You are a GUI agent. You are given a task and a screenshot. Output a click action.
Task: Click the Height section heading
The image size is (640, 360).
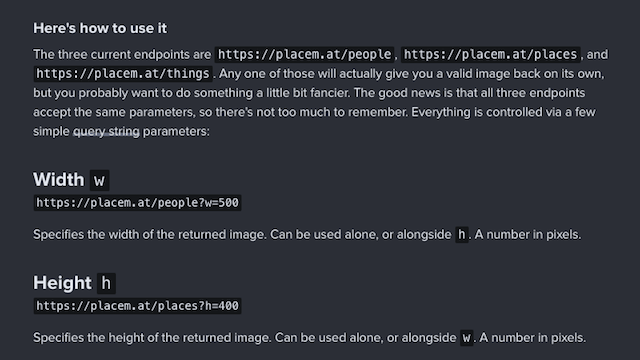tap(62, 283)
